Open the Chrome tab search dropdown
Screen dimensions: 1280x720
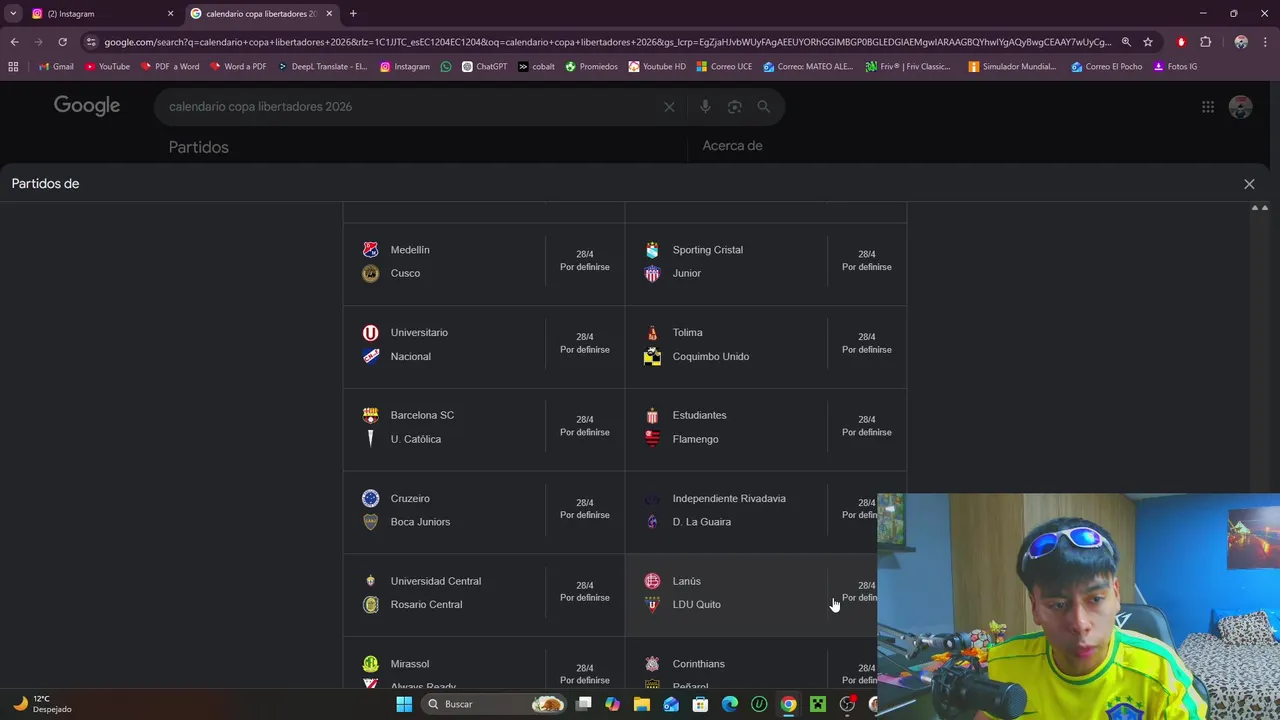[13, 13]
